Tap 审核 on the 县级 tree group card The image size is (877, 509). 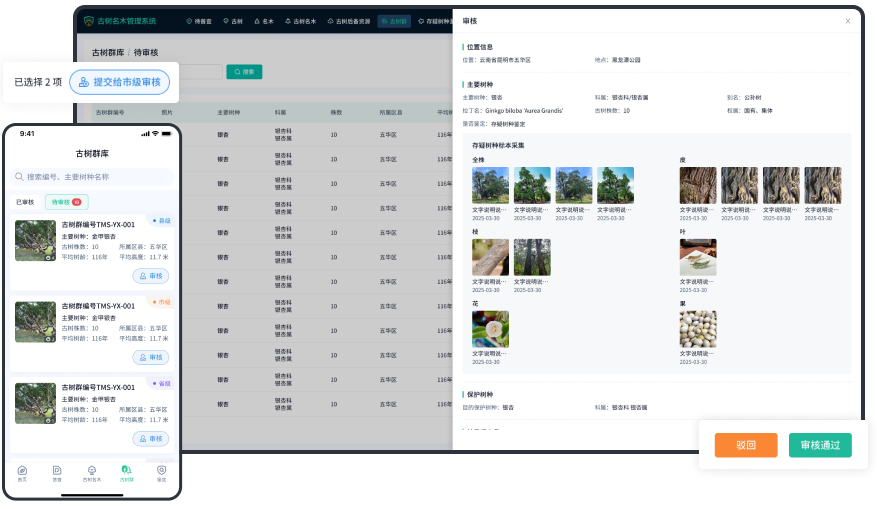click(150, 276)
